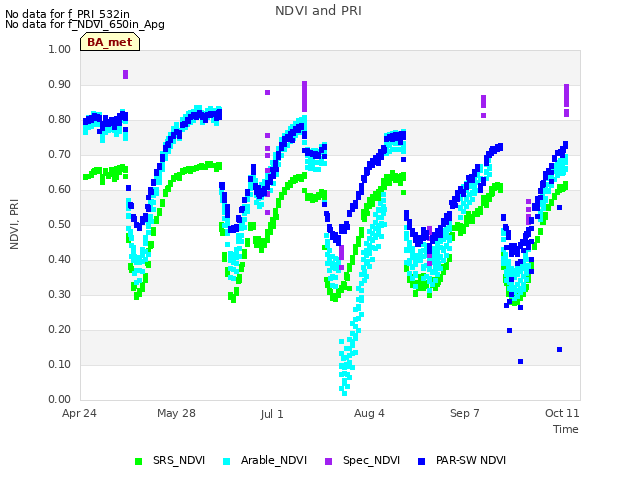The width and height of the screenshot is (640, 480).
Task: Click the Apr 24 x-axis tick label
Action: (x=79, y=413)
